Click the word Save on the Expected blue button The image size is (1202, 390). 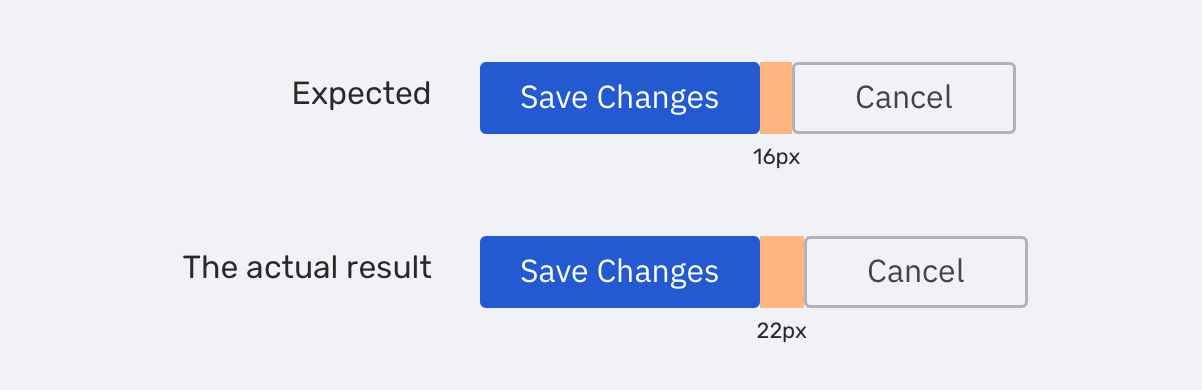[554, 98]
